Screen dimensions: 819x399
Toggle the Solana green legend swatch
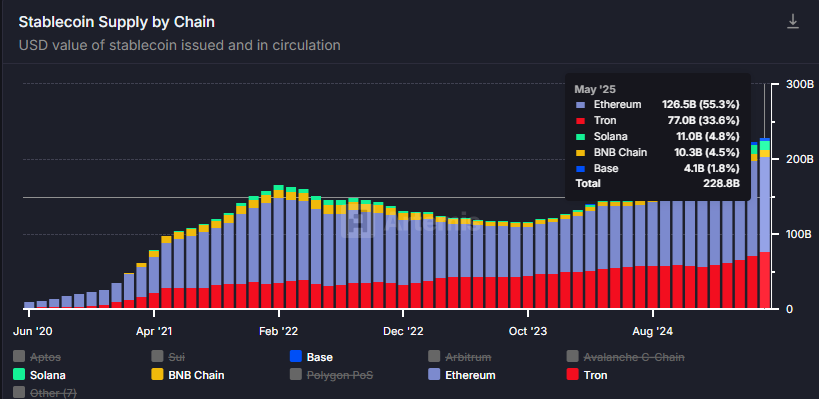tap(19, 374)
